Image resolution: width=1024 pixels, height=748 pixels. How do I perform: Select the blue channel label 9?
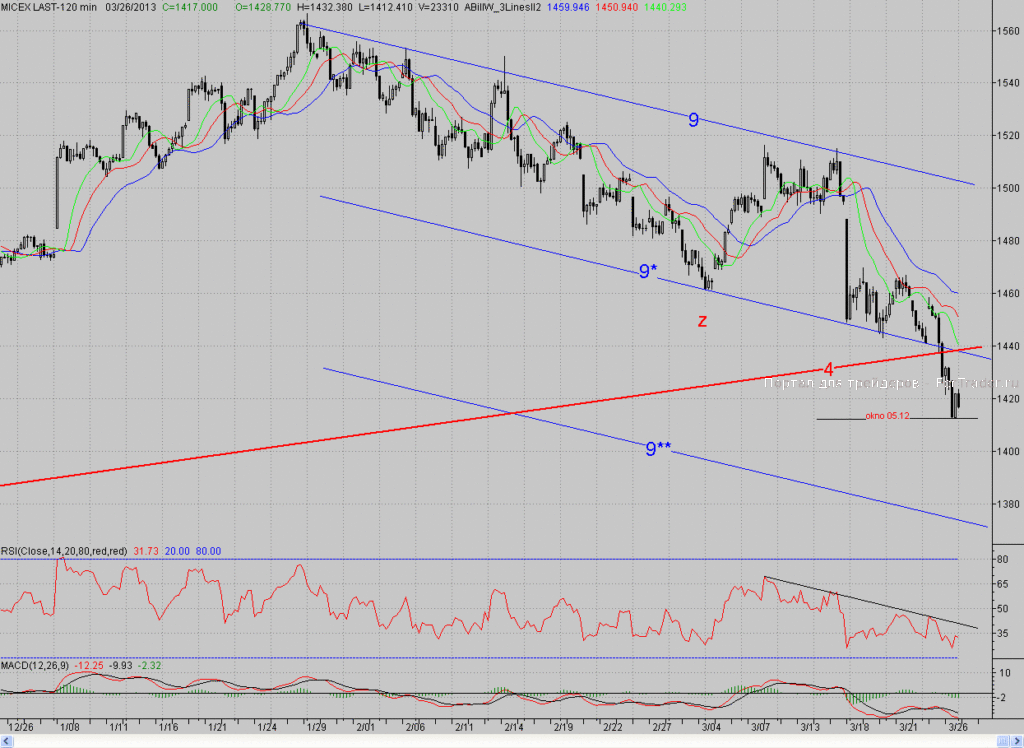pos(694,120)
